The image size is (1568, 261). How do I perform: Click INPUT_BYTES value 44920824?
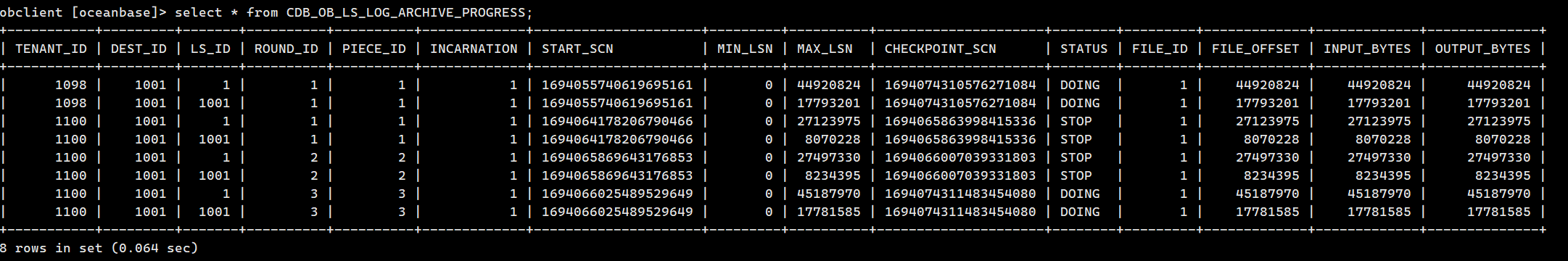[x=1379, y=85]
